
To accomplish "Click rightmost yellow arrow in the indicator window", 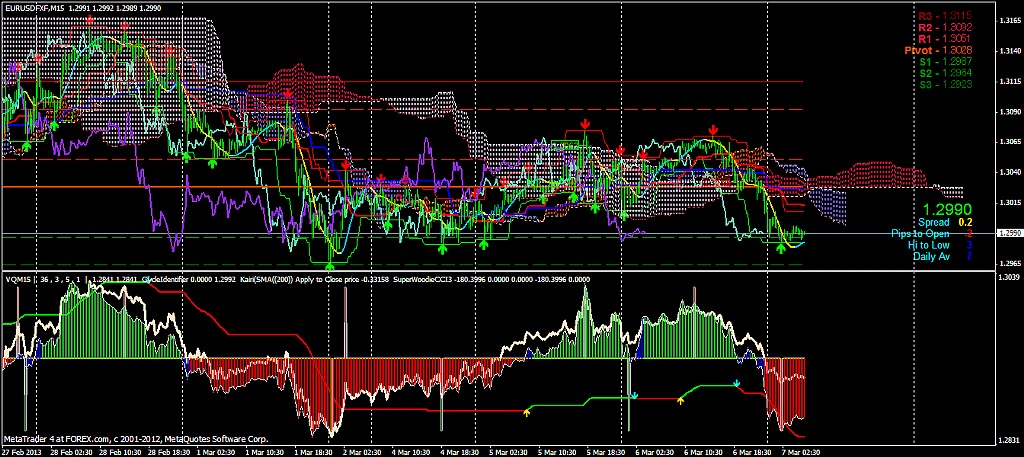I will pyautogui.click(x=681, y=400).
